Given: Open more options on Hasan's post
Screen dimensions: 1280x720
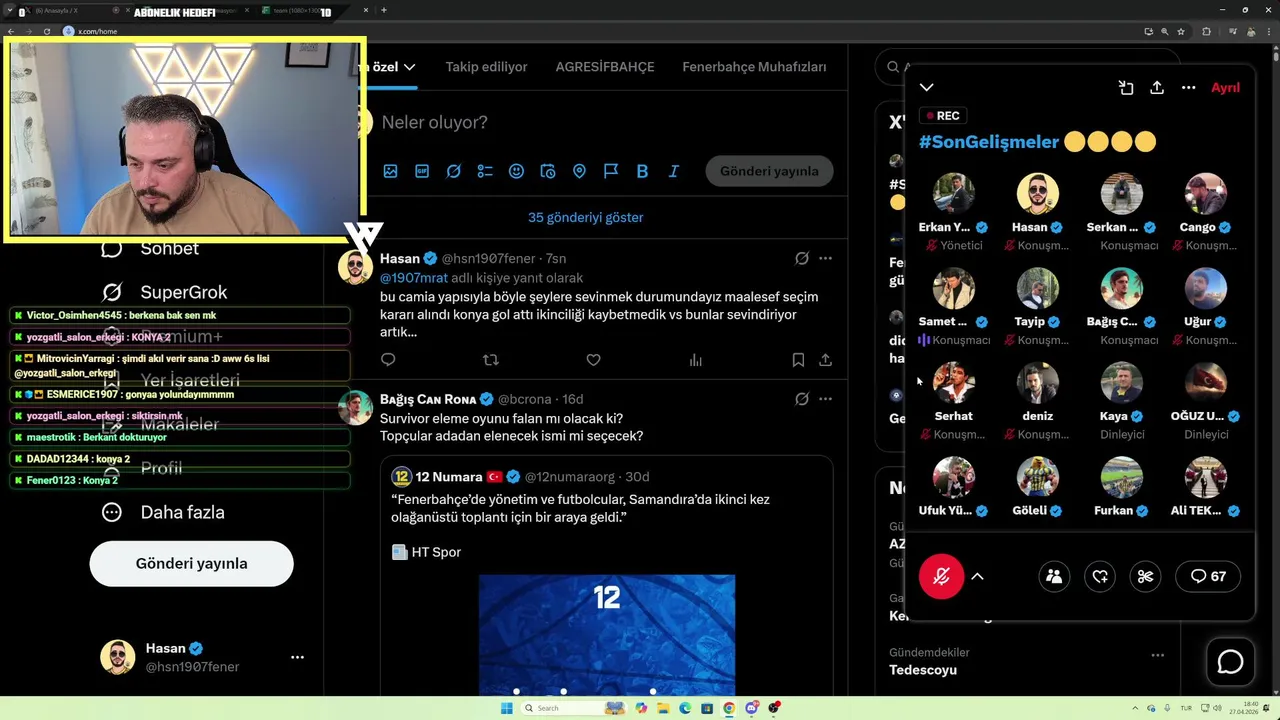Looking at the screenshot, I should (x=825, y=258).
